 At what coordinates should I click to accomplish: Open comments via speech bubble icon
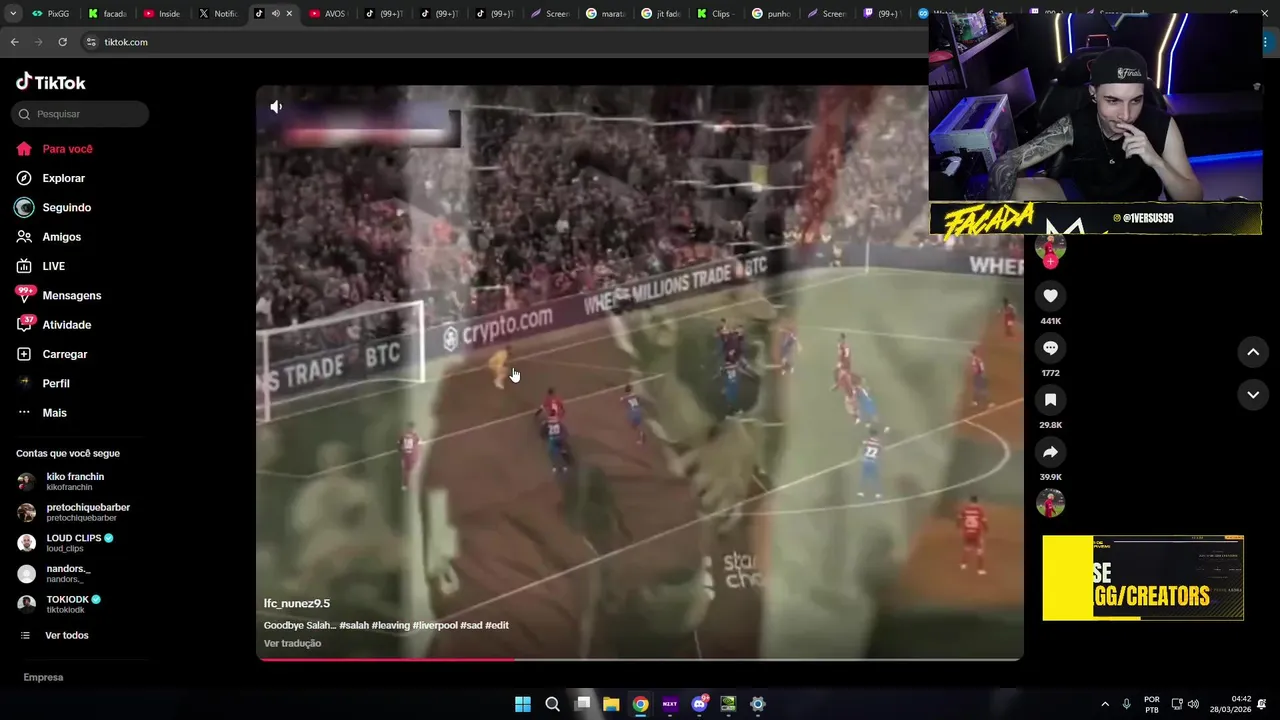[x=1050, y=348]
